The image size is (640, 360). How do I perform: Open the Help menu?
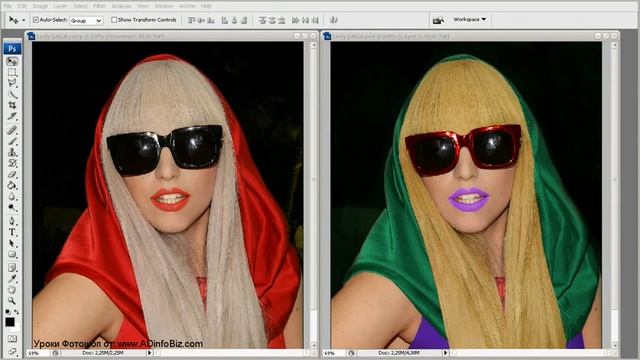point(206,6)
